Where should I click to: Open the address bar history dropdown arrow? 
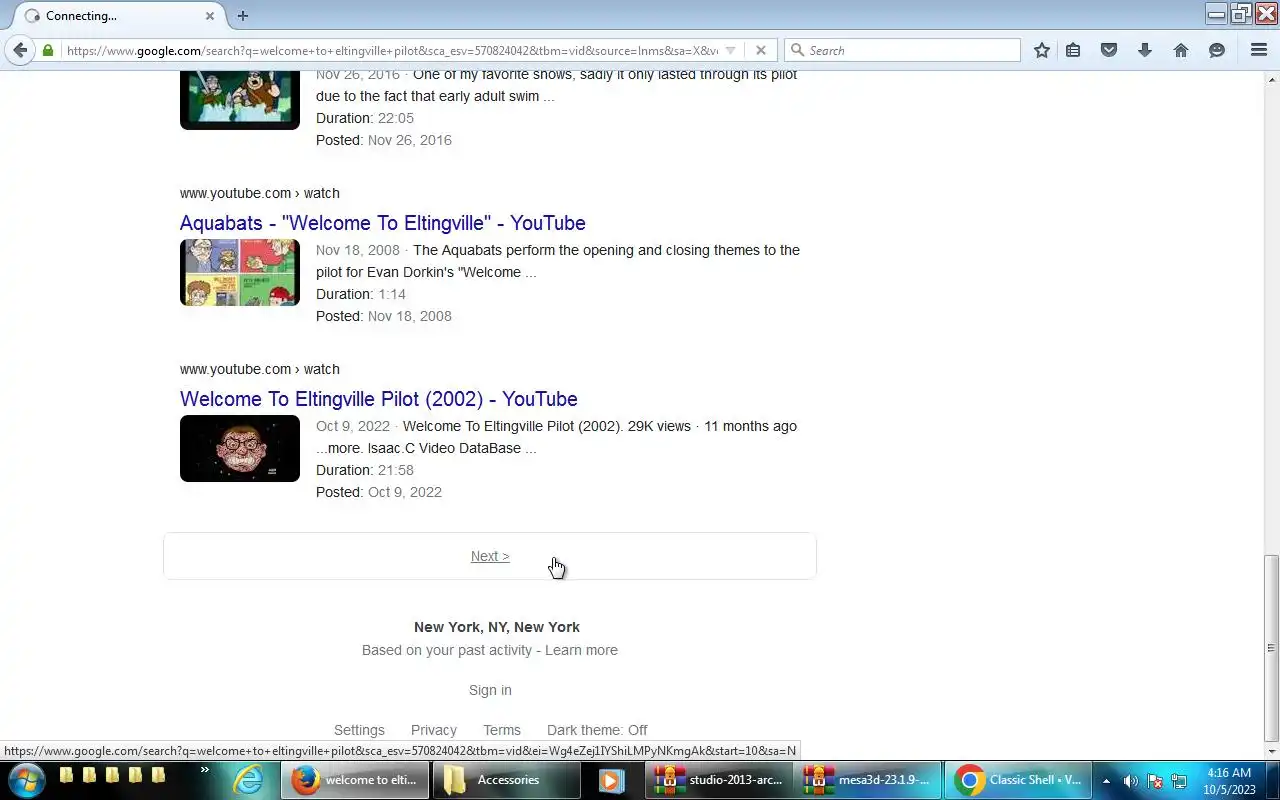click(x=731, y=50)
